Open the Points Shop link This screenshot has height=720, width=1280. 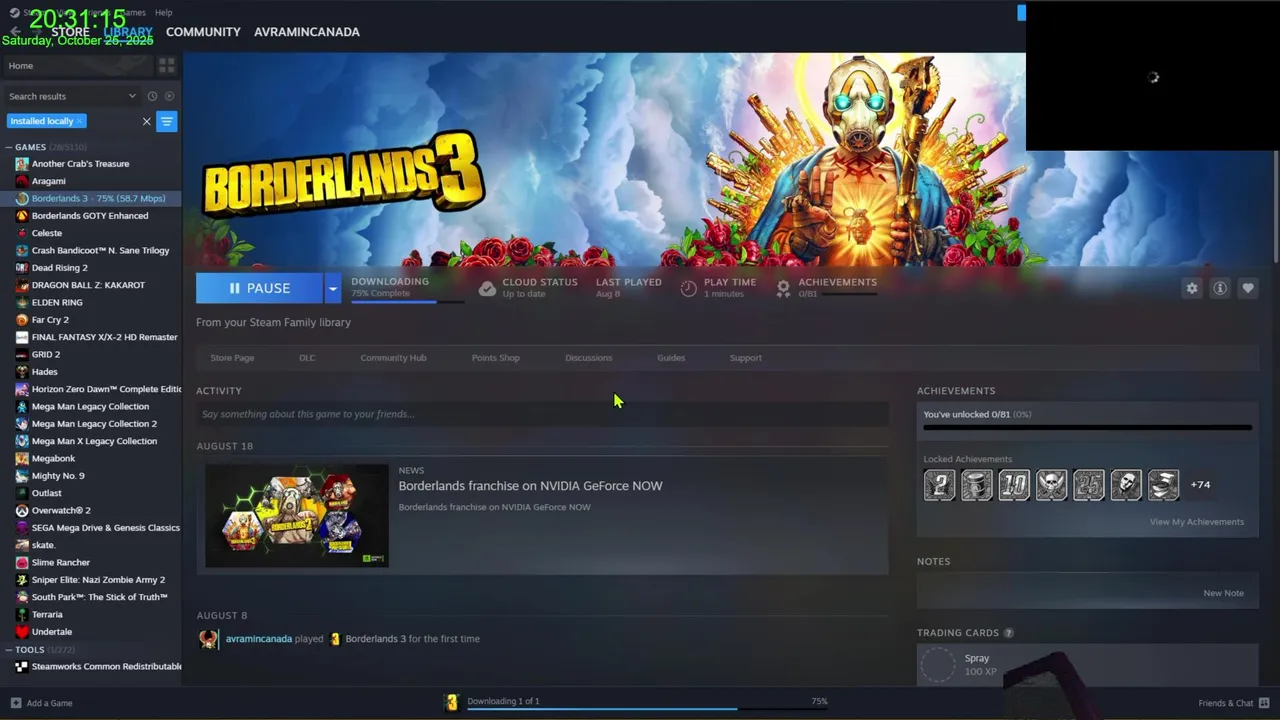point(495,358)
